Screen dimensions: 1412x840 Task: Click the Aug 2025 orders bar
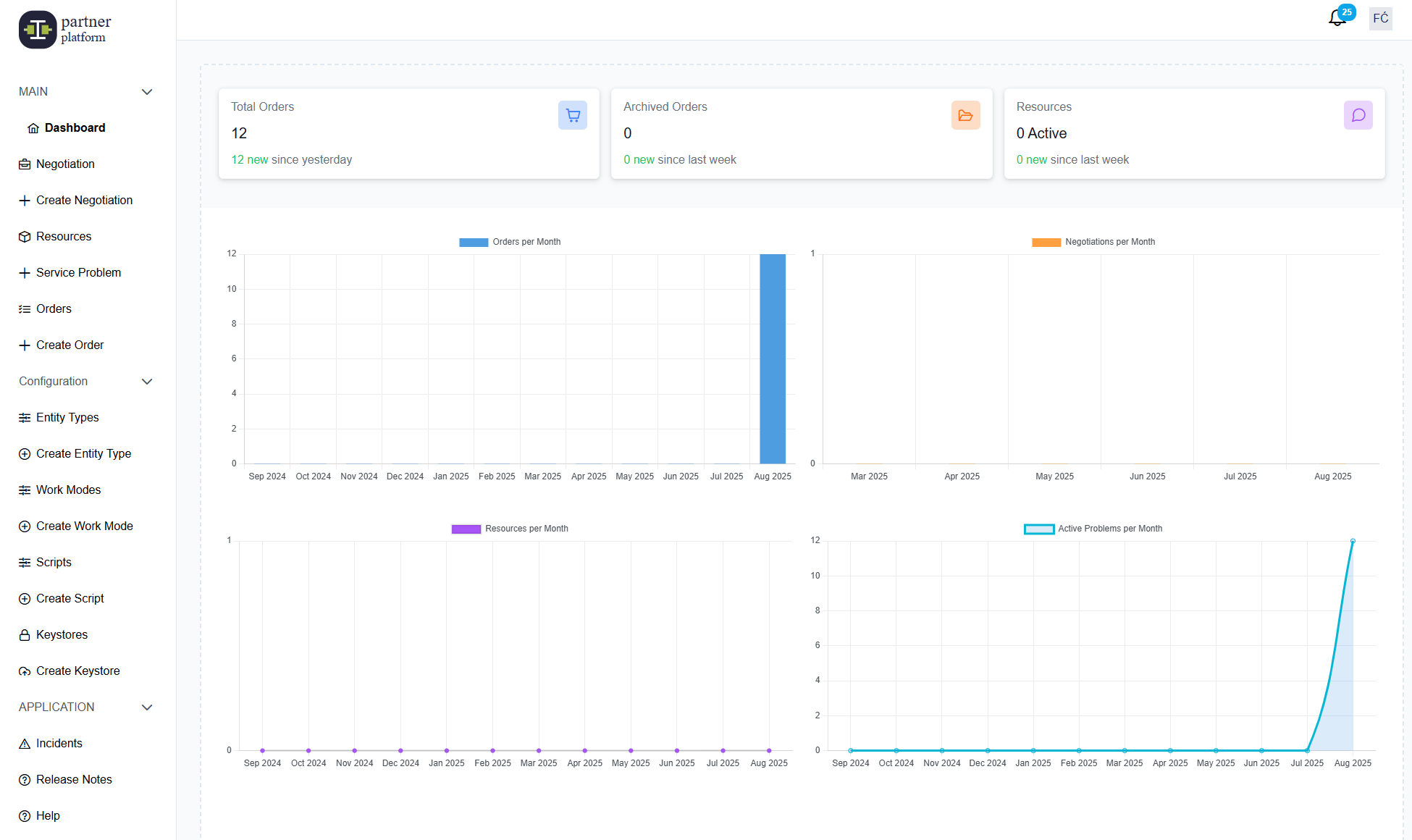click(772, 358)
